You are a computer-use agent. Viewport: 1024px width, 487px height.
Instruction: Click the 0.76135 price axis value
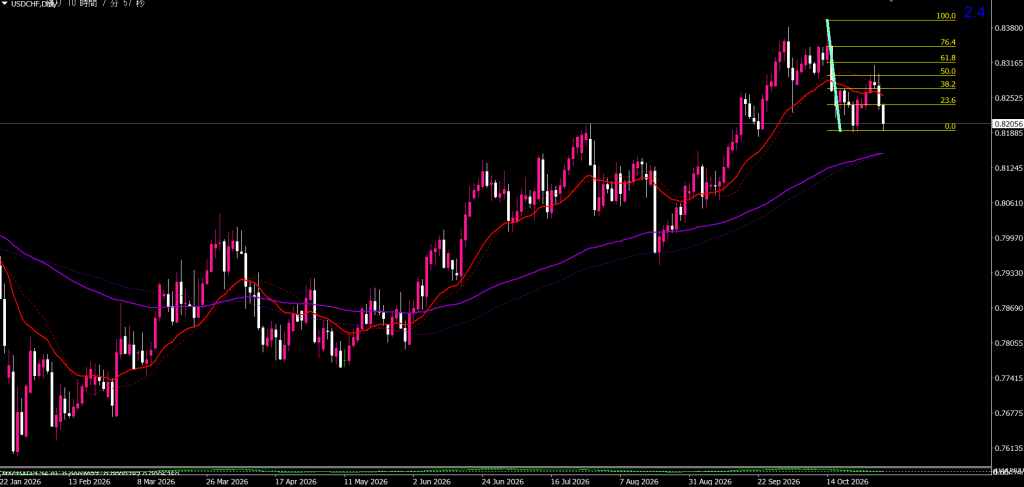[x=1006, y=448]
